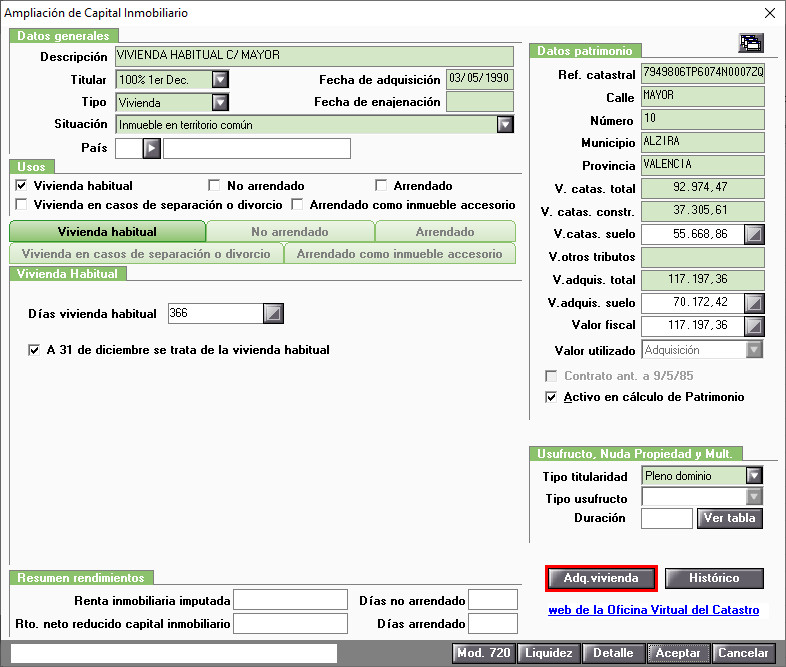Image resolution: width=786 pixels, height=667 pixels.
Task: Toggle the Vivienda habitual checkbox
Action: [x=21, y=186]
